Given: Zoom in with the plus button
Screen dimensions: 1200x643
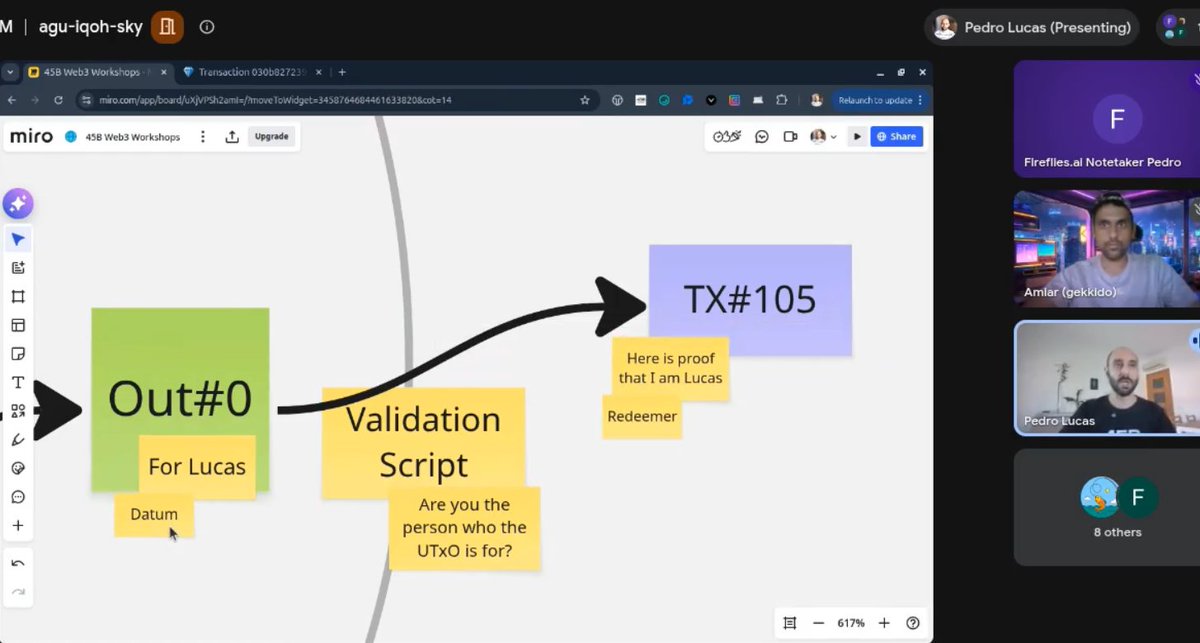Looking at the screenshot, I should (x=884, y=623).
